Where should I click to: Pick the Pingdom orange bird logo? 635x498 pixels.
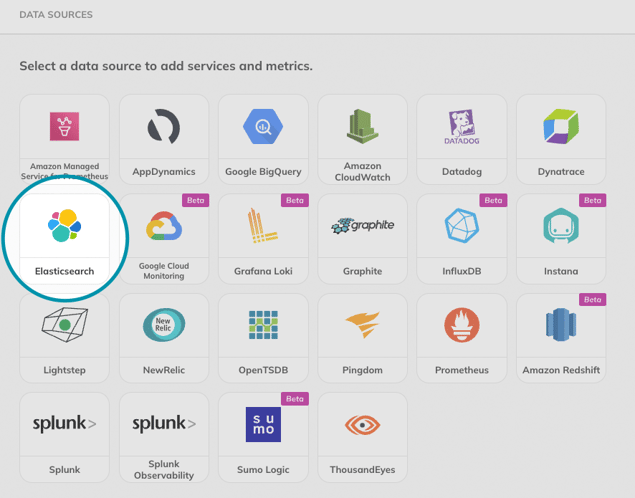pos(362,325)
